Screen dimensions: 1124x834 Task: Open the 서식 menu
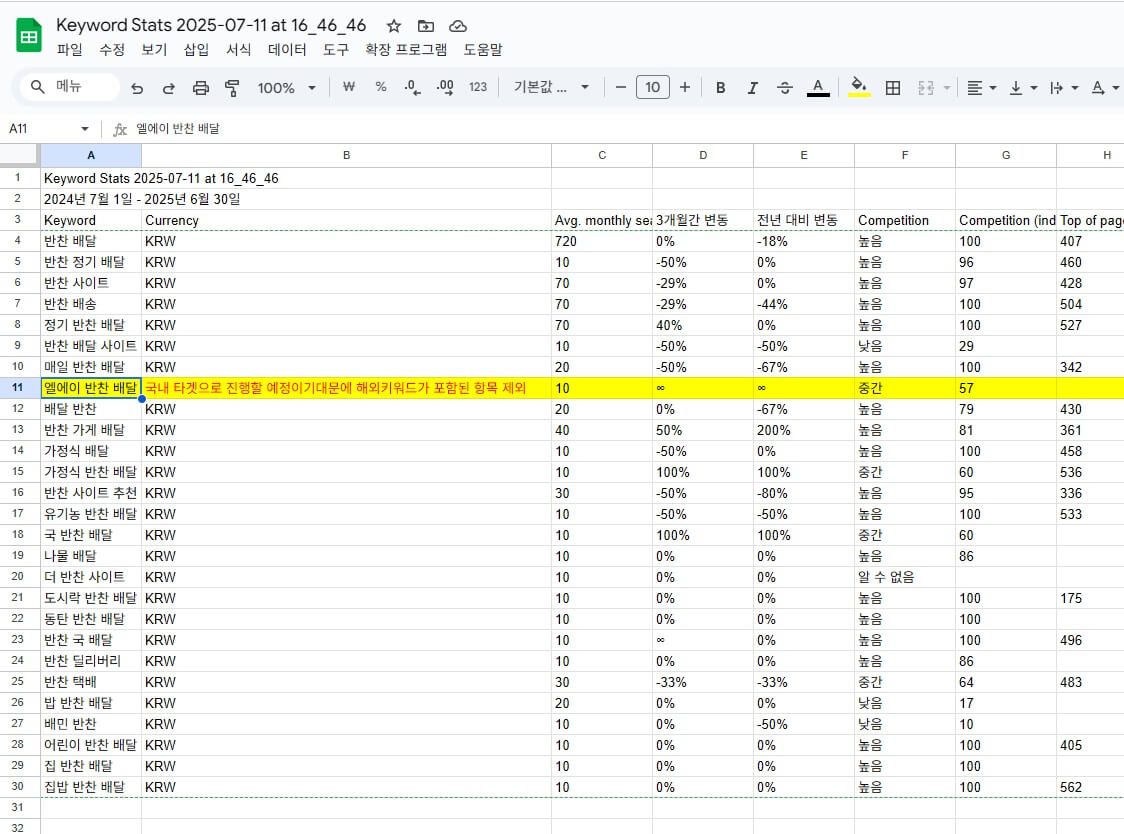click(x=238, y=49)
